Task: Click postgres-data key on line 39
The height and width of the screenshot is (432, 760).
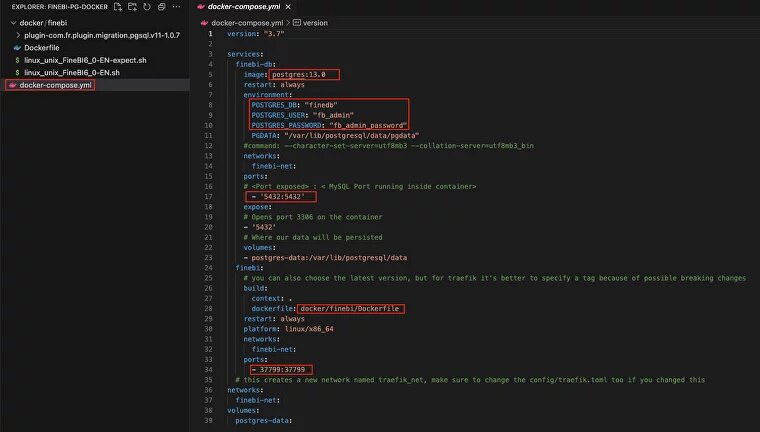Action: pos(262,421)
